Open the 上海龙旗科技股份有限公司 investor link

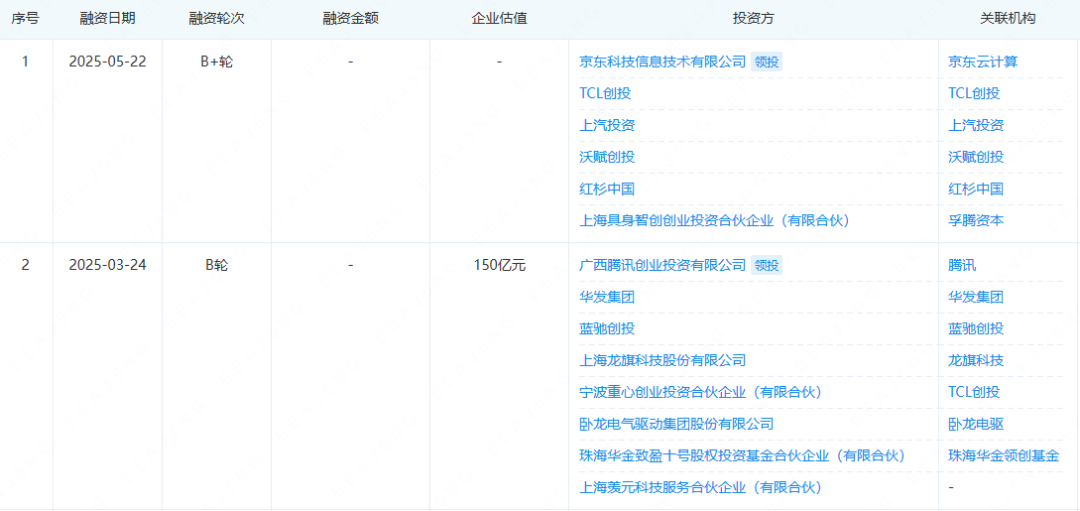pos(663,360)
